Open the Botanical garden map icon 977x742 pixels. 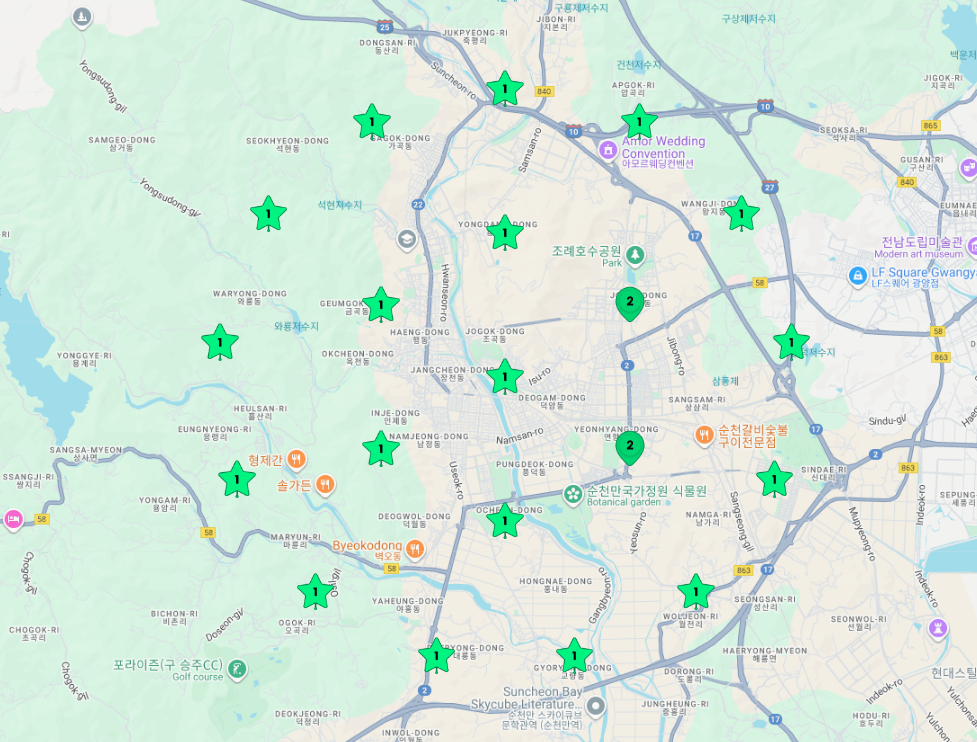tap(572, 494)
